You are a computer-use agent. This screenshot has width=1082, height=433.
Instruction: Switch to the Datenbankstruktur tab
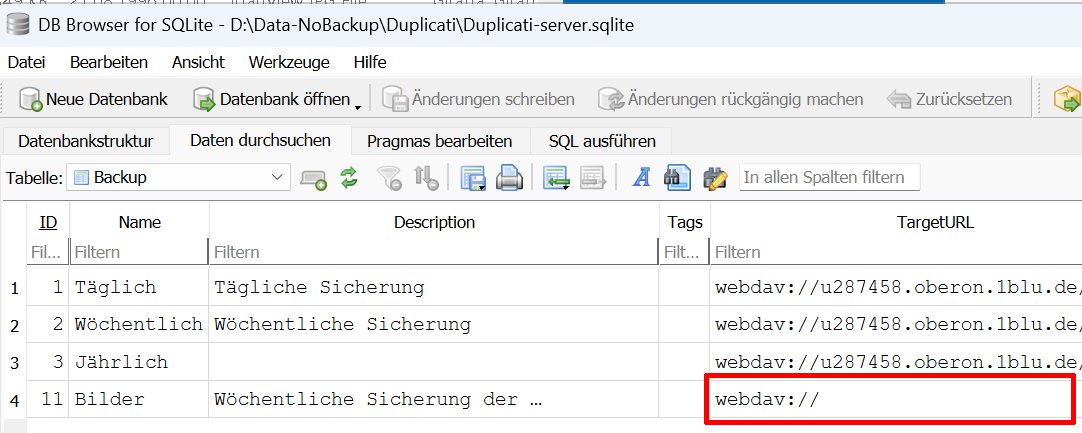pos(85,141)
